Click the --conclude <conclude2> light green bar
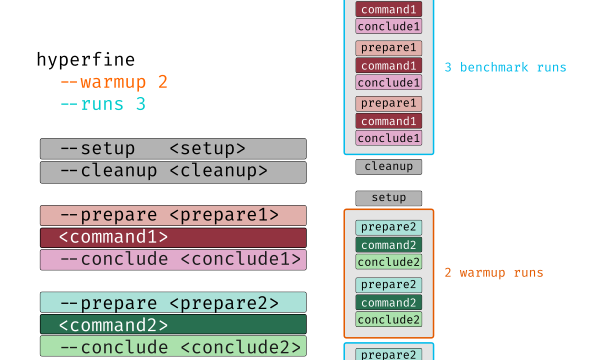600x360 pixels. pos(173,346)
